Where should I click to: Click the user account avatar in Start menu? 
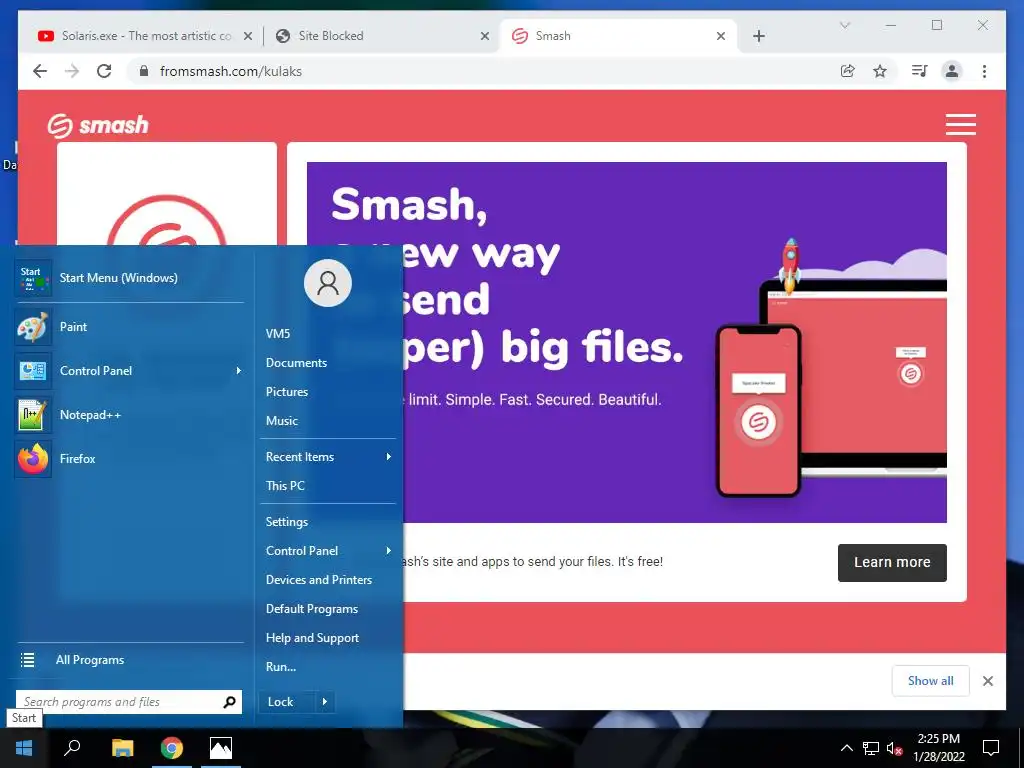click(328, 283)
